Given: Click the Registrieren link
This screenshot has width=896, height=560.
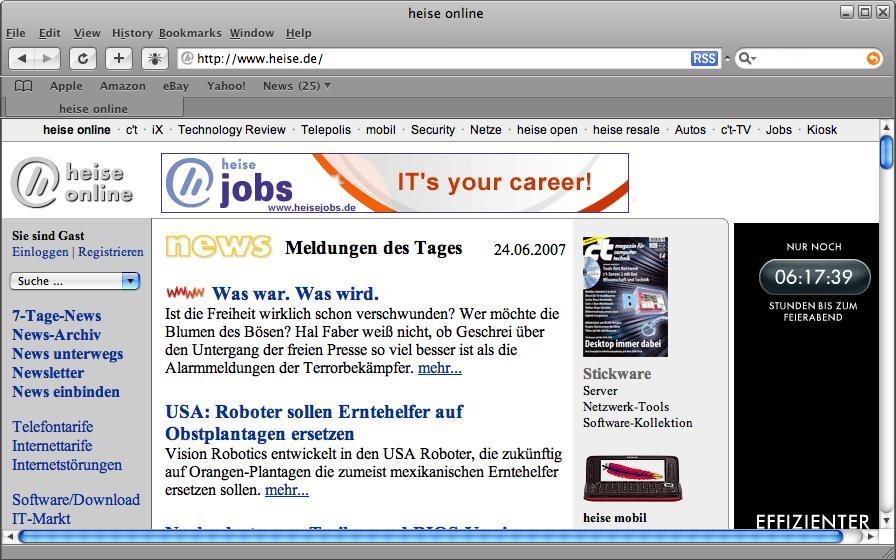Looking at the screenshot, I should point(111,252).
